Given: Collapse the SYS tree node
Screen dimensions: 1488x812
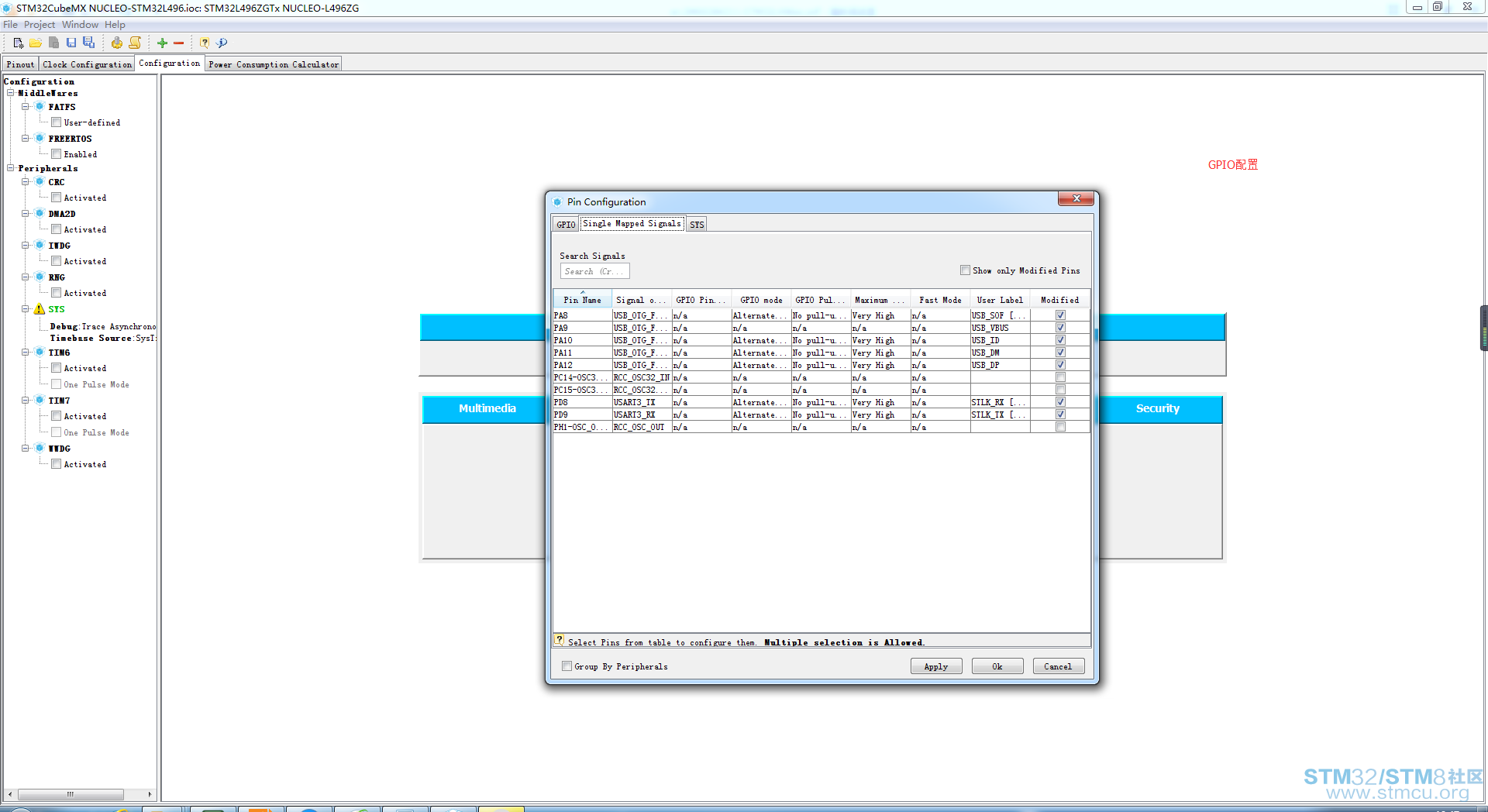Looking at the screenshot, I should pyautogui.click(x=26, y=309).
